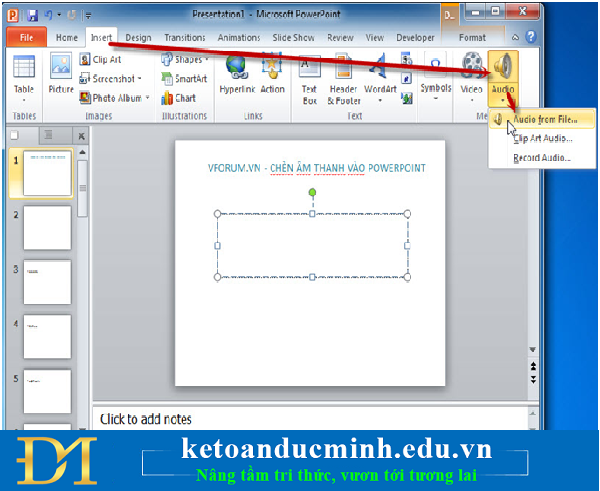The height and width of the screenshot is (491, 600).
Task: Open the Format contextual tab
Action: coord(472,38)
